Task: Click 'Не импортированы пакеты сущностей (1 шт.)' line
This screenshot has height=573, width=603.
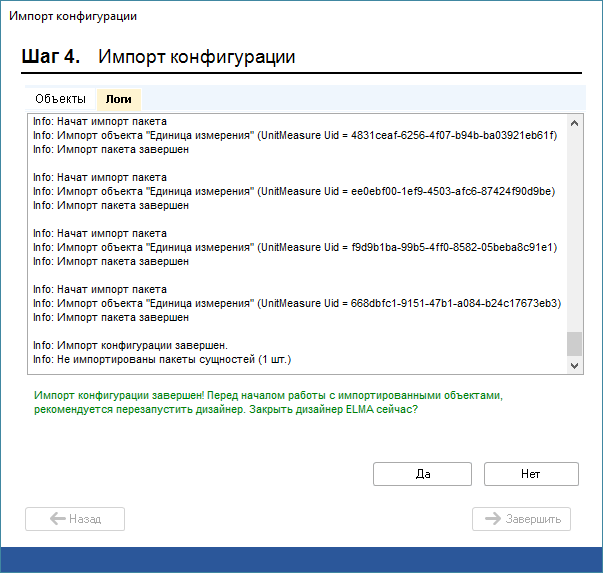Action: point(162,360)
